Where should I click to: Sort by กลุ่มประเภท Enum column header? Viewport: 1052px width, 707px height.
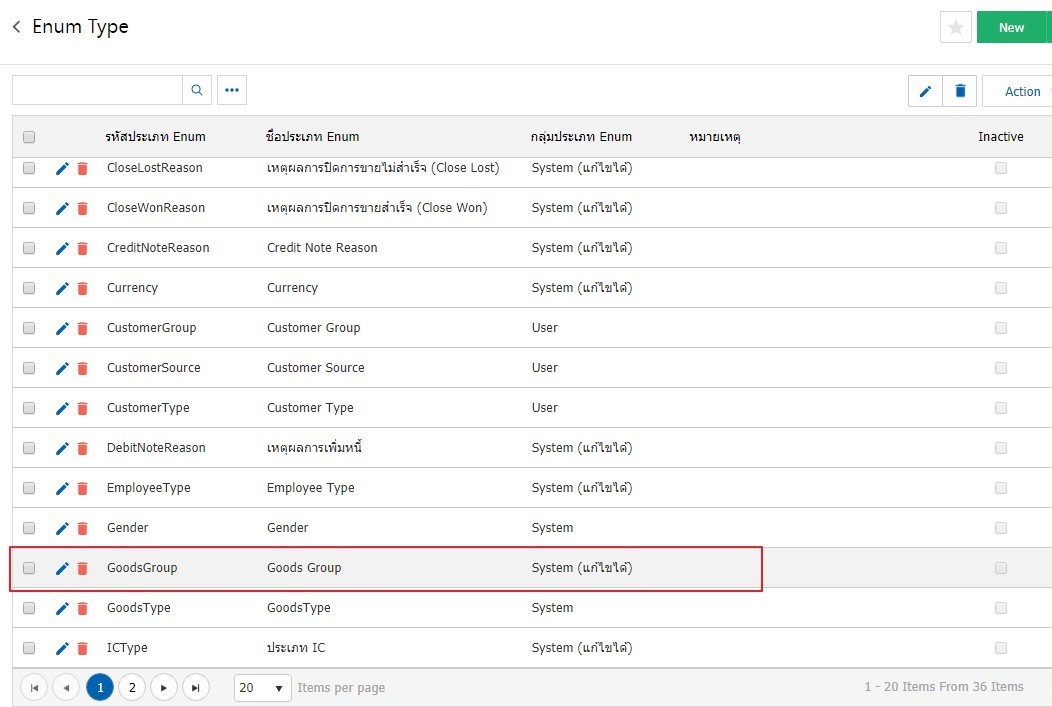[581, 137]
